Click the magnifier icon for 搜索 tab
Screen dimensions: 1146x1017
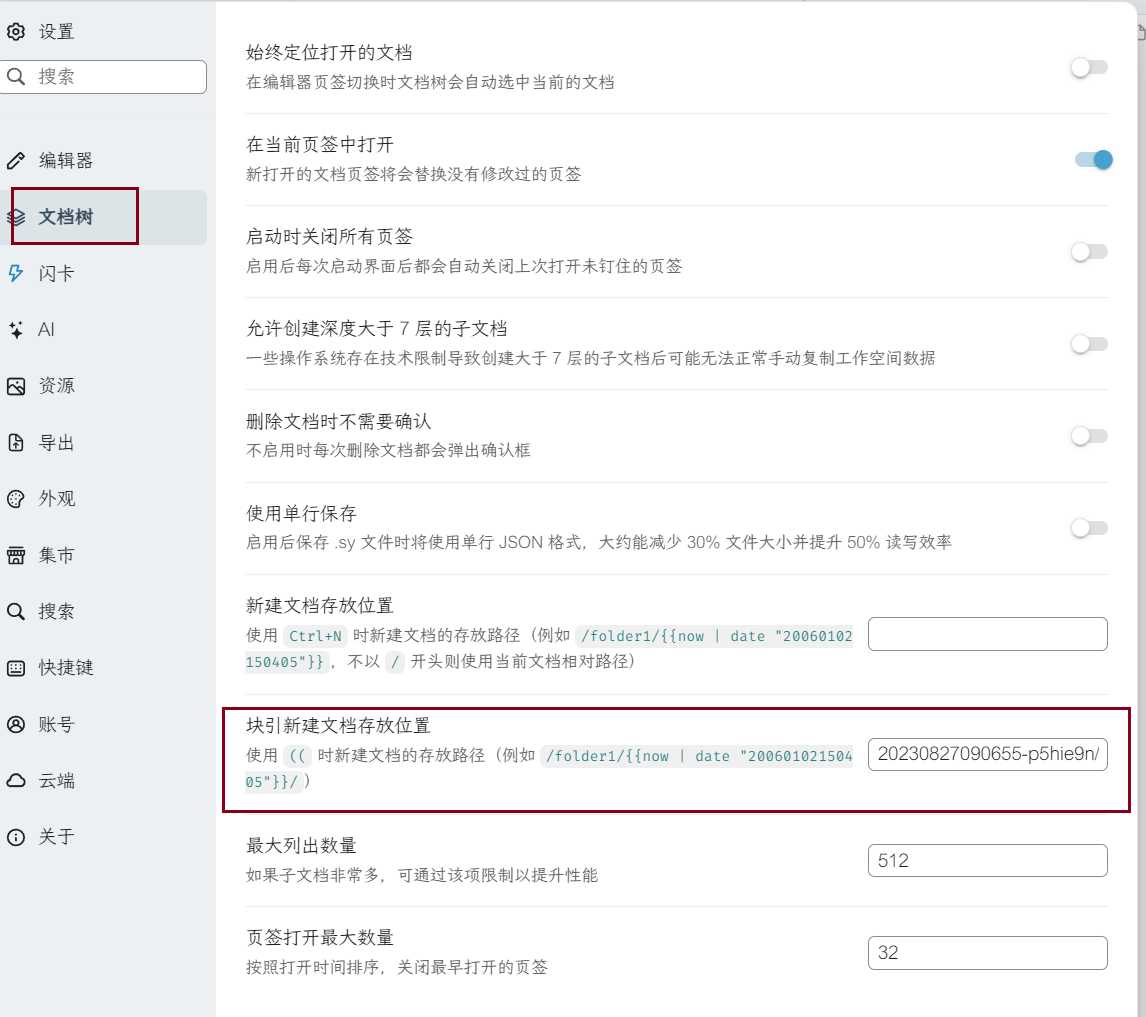pos(16,611)
